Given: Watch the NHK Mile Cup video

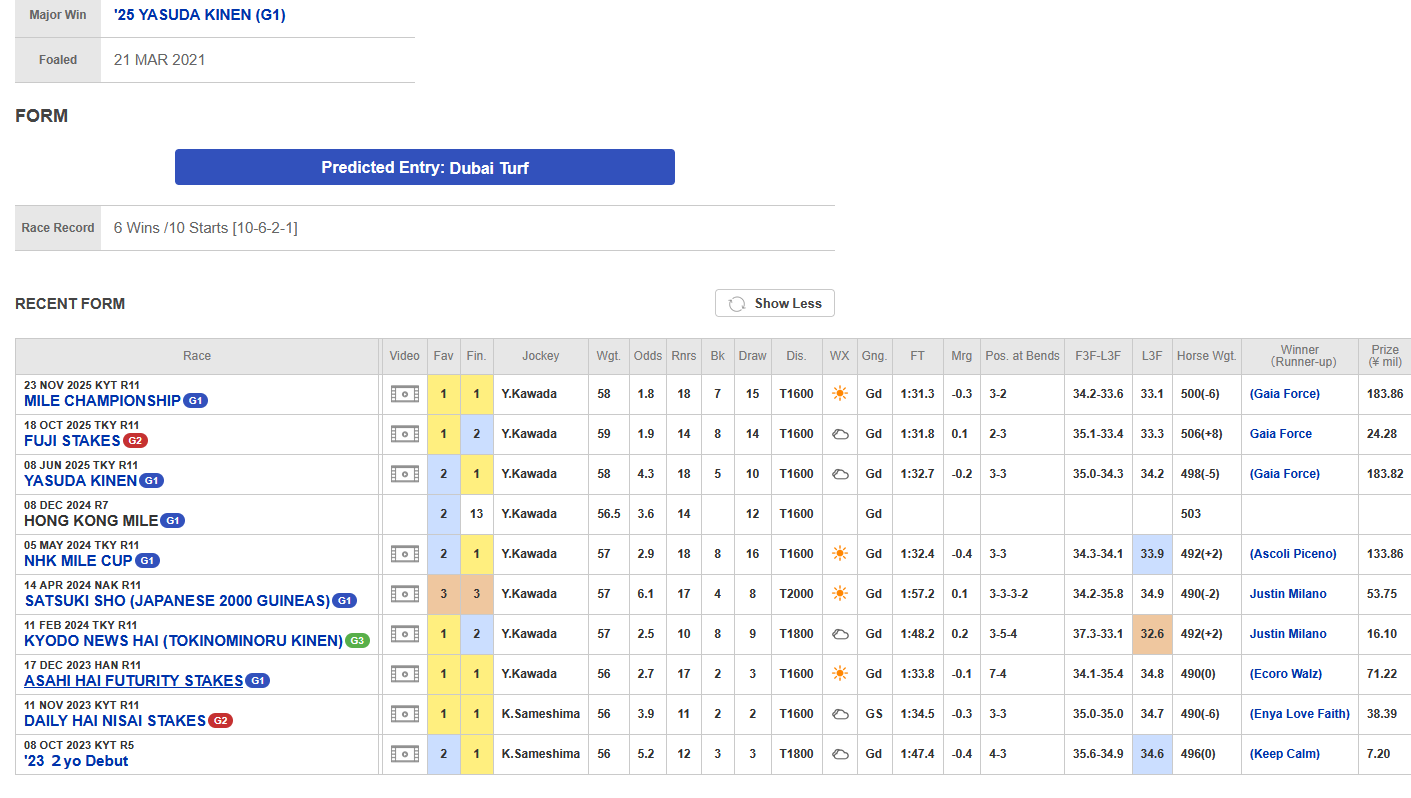Looking at the screenshot, I should (404, 554).
